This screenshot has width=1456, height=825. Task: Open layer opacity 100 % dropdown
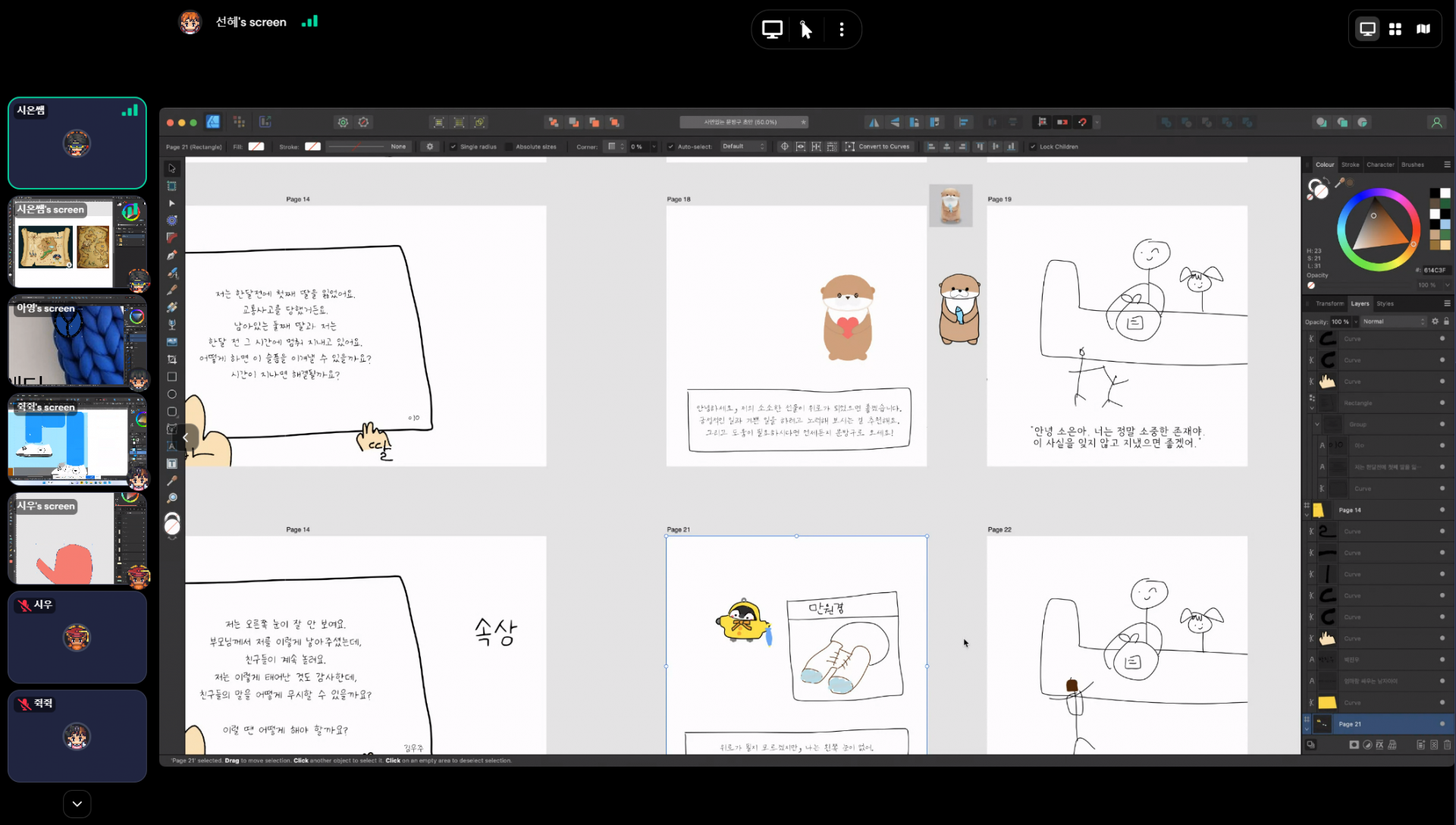pyautogui.click(x=1356, y=322)
